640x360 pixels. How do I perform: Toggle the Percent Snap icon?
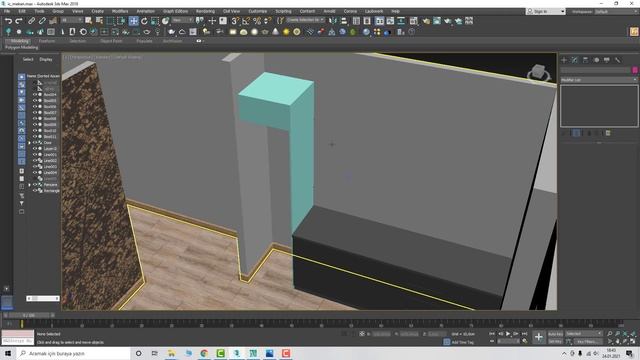click(257, 20)
